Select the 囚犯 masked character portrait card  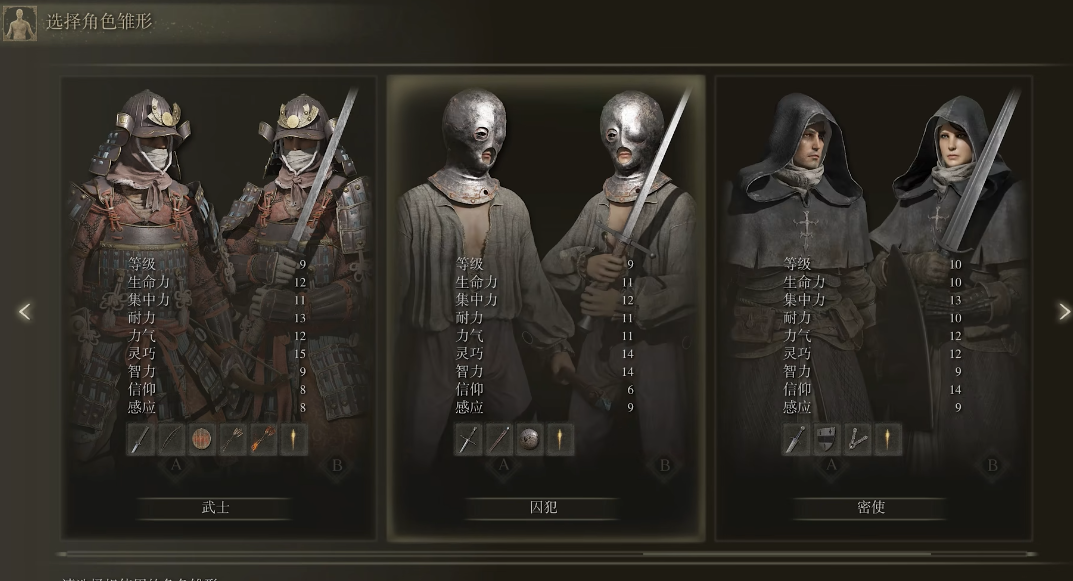546,308
